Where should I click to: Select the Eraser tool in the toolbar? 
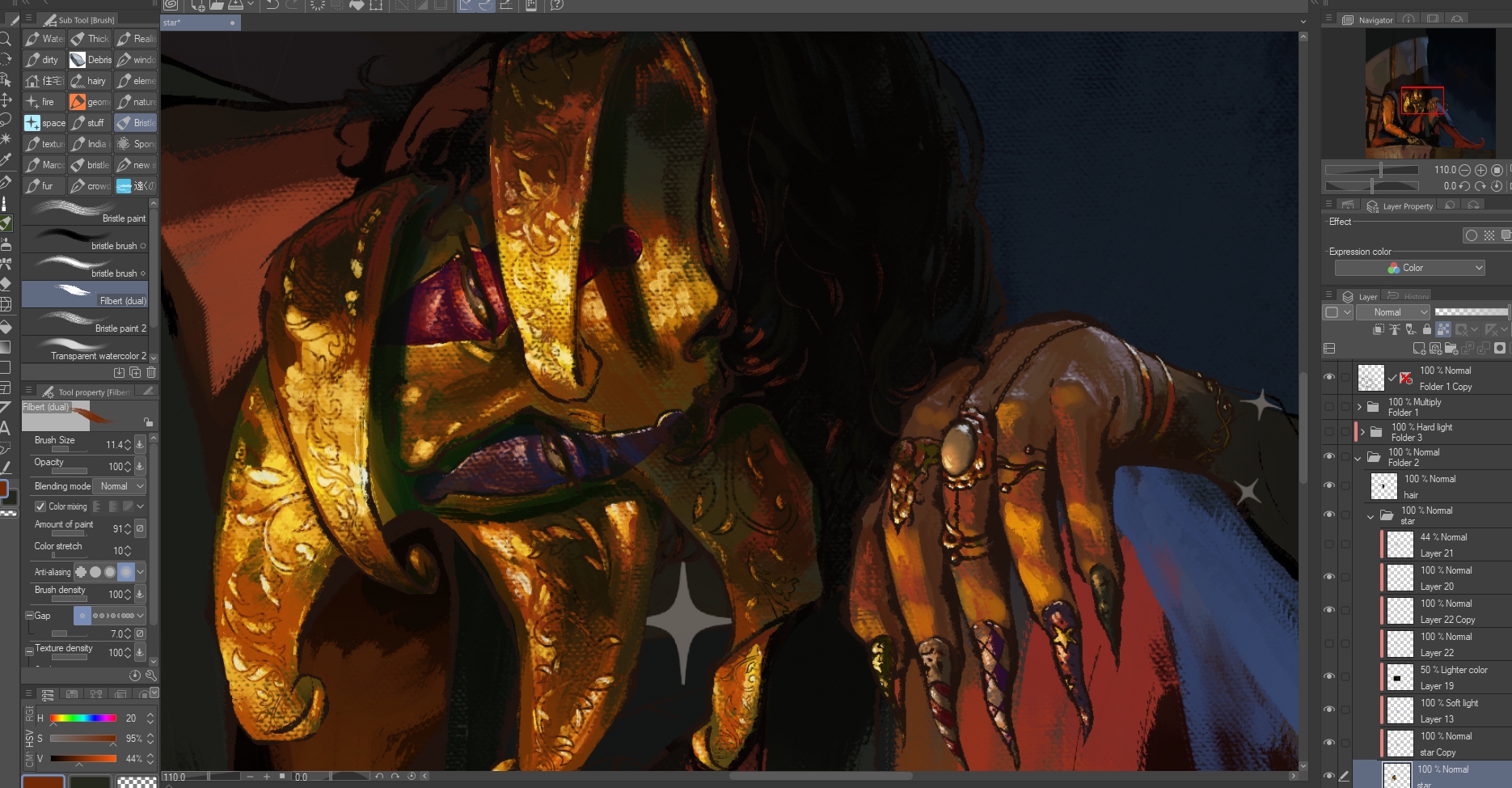6,284
